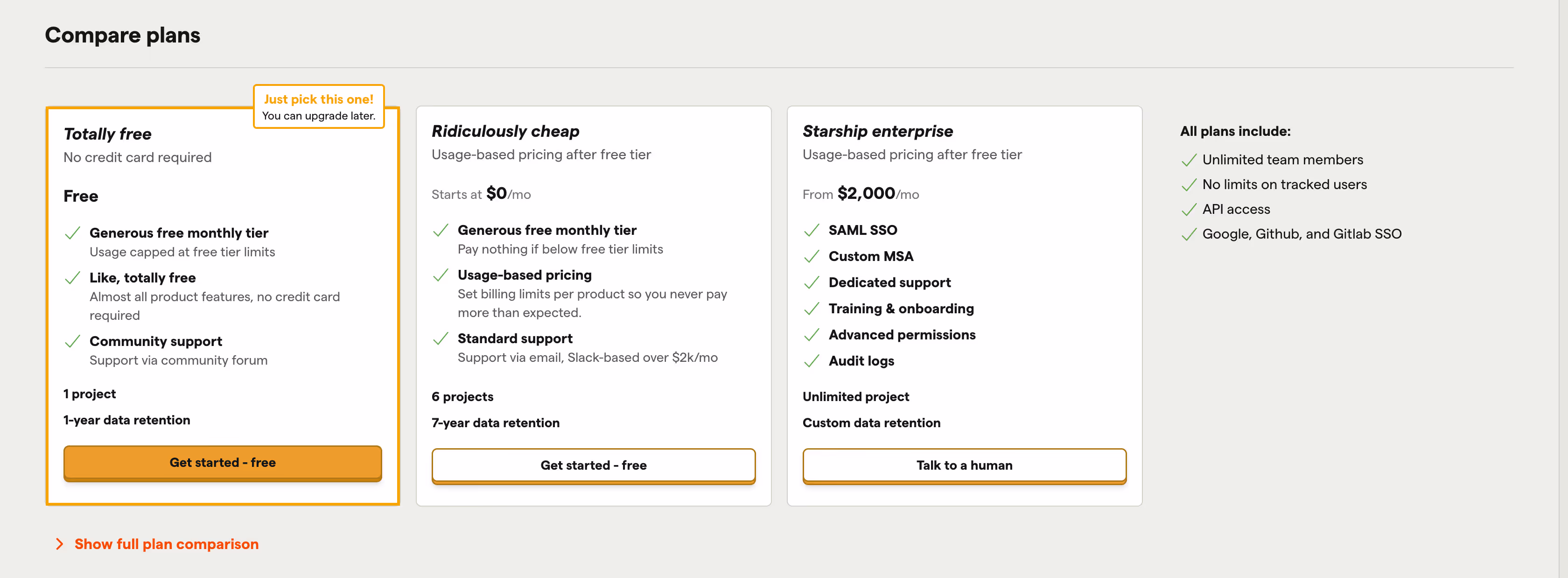Screen dimensions: 1568x578
Task: Click checkmark beside Training & onboarding
Action: (811, 309)
